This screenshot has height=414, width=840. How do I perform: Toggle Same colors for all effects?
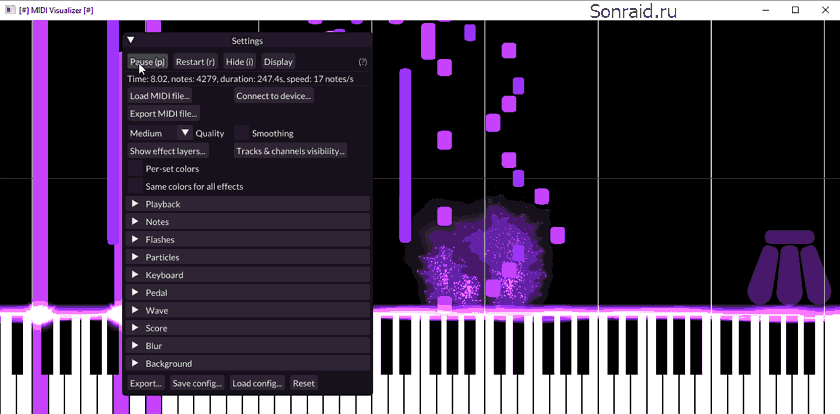pos(135,186)
